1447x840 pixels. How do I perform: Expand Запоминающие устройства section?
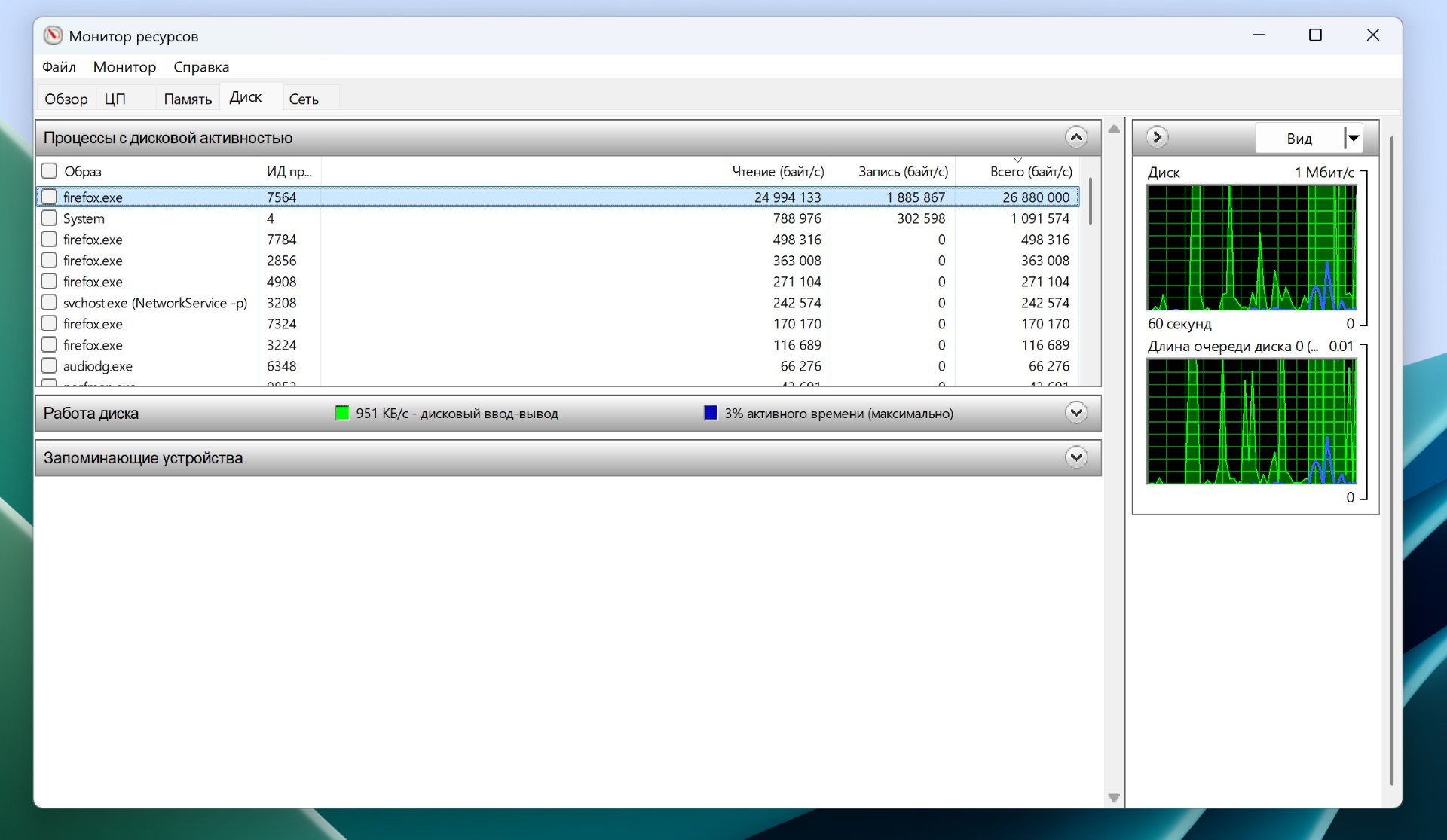pyautogui.click(x=1076, y=457)
